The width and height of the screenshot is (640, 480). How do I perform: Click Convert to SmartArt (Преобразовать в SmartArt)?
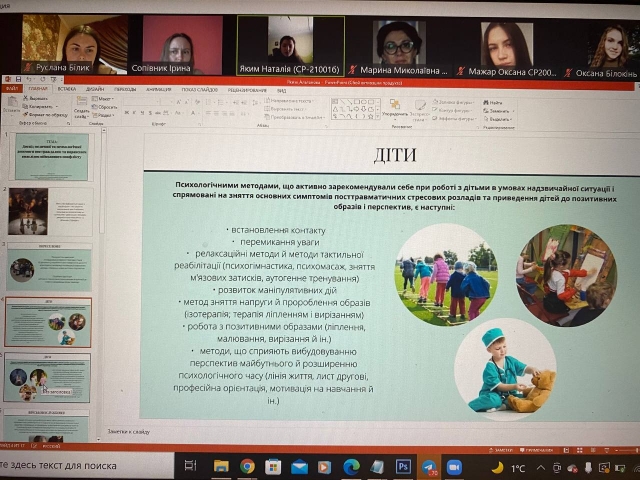pyautogui.click(x=295, y=118)
